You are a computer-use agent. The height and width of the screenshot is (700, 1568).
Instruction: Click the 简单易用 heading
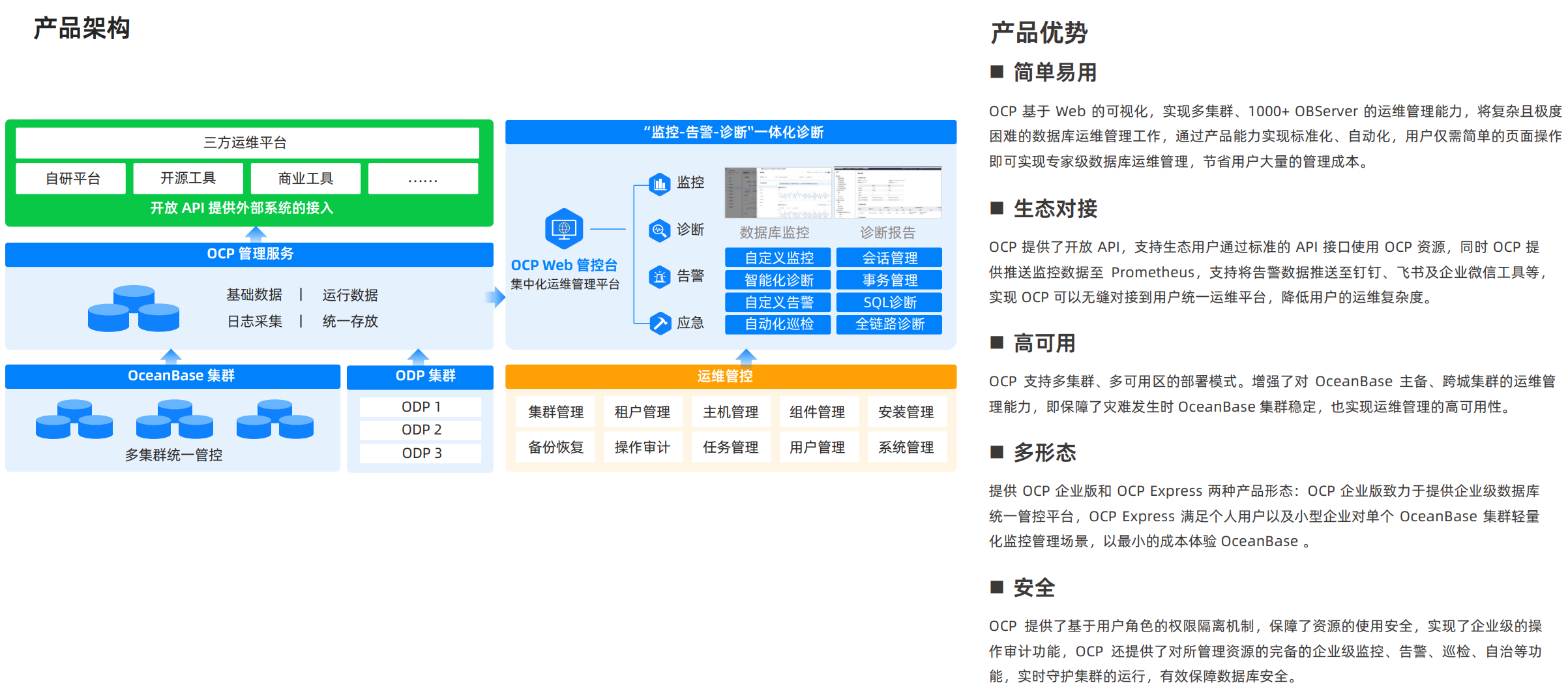(1055, 72)
